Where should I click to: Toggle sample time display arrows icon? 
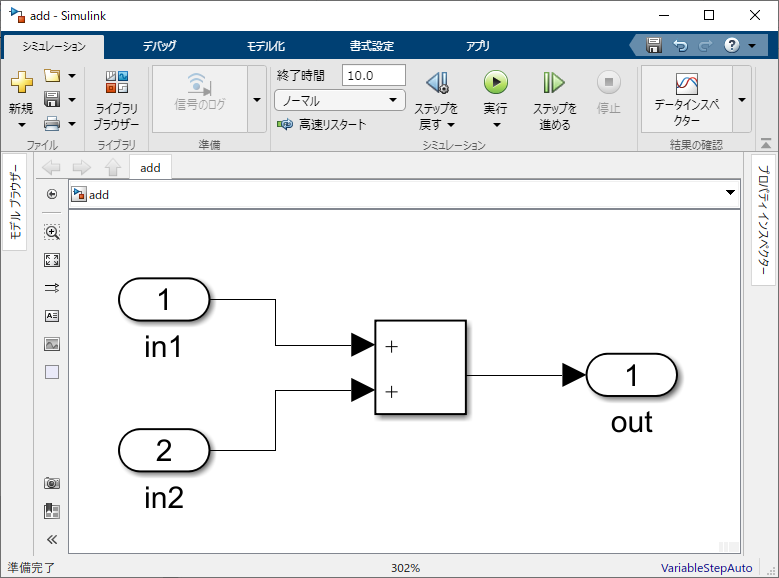click(52, 288)
